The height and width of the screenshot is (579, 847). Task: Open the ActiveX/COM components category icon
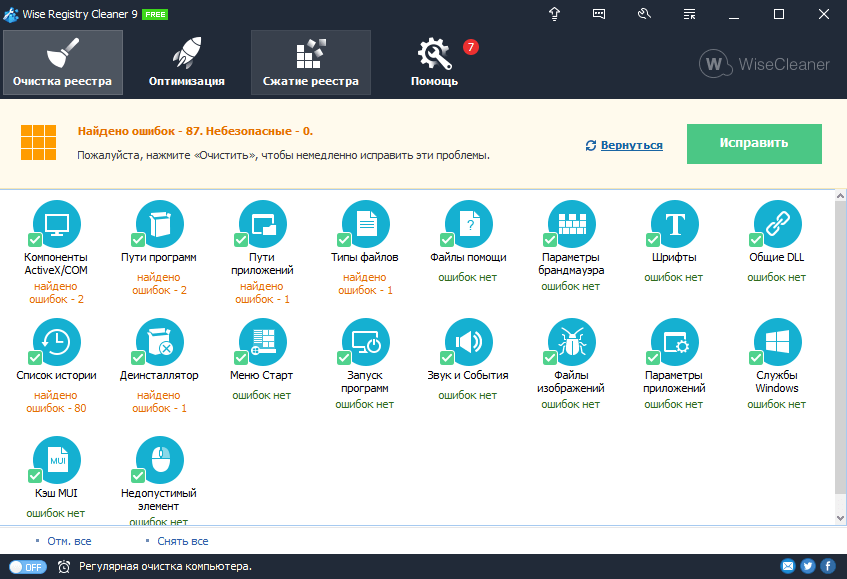click(57, 224)
